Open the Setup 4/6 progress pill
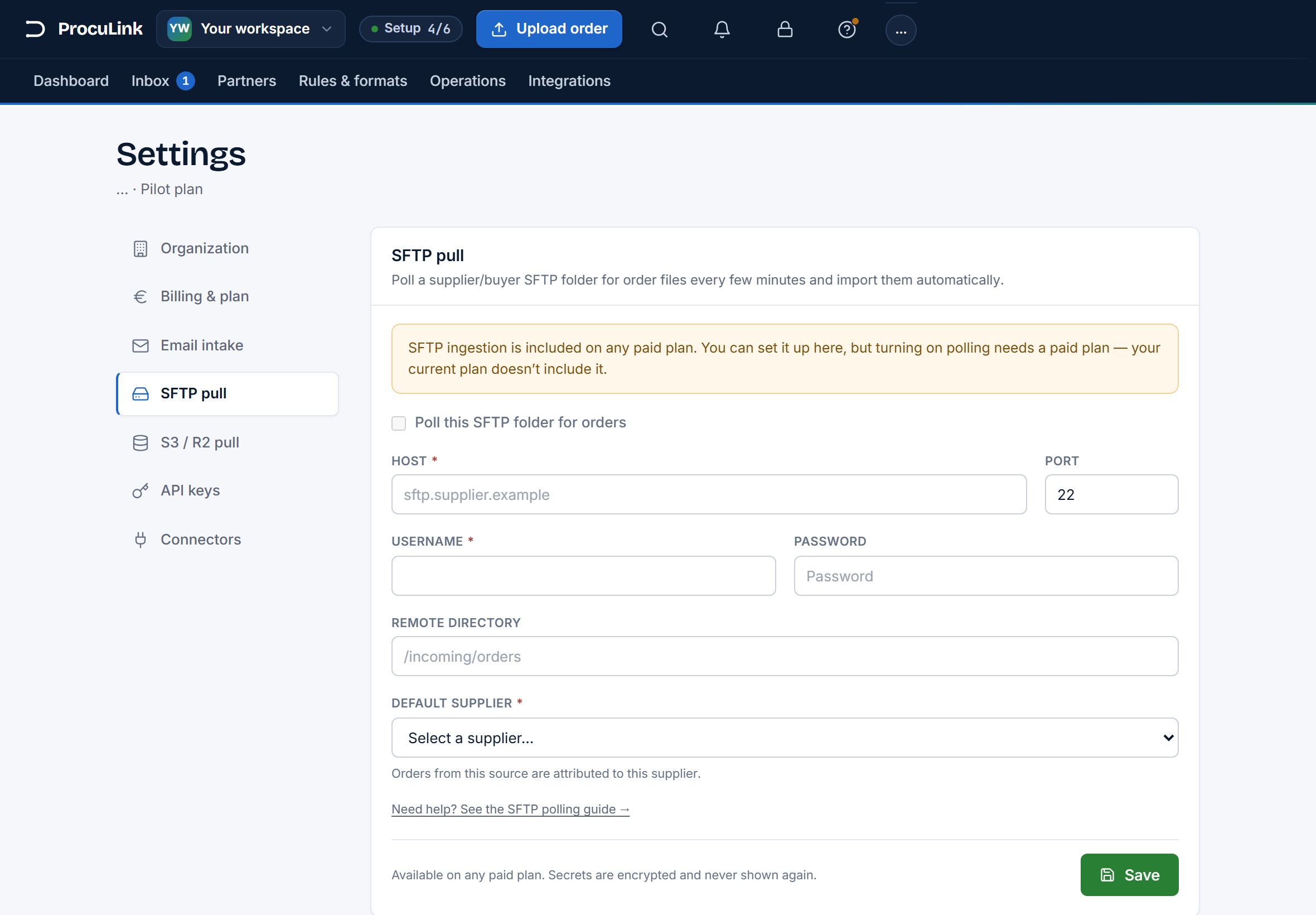 [411, 28]
